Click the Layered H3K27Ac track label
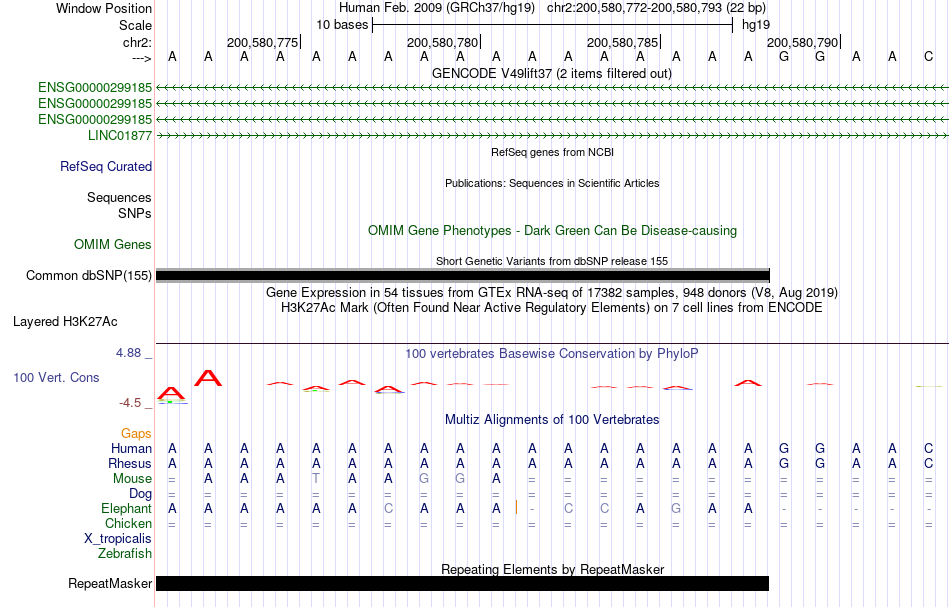The width and height of the screenshot is (950, 607). coord(65,322)
